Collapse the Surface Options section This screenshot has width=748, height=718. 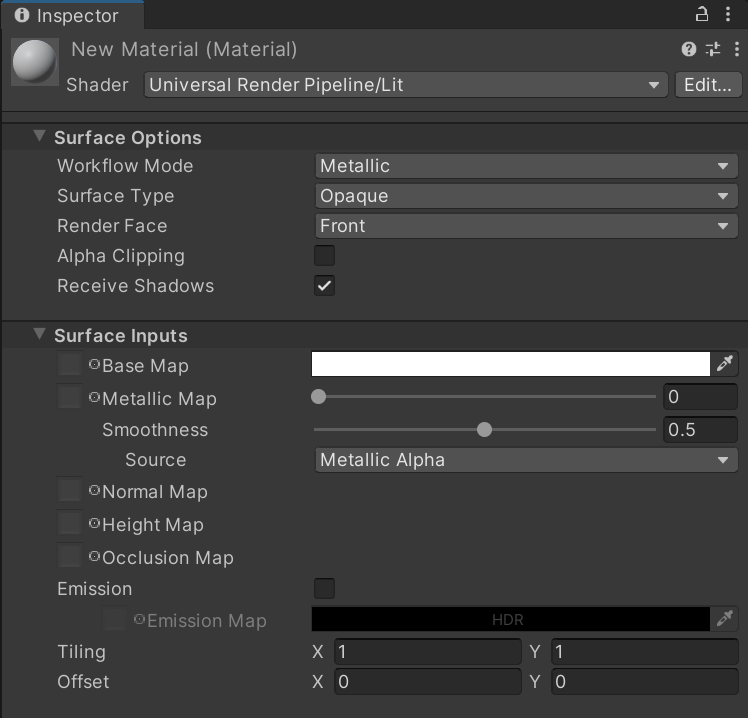click(x=39, y=136)
